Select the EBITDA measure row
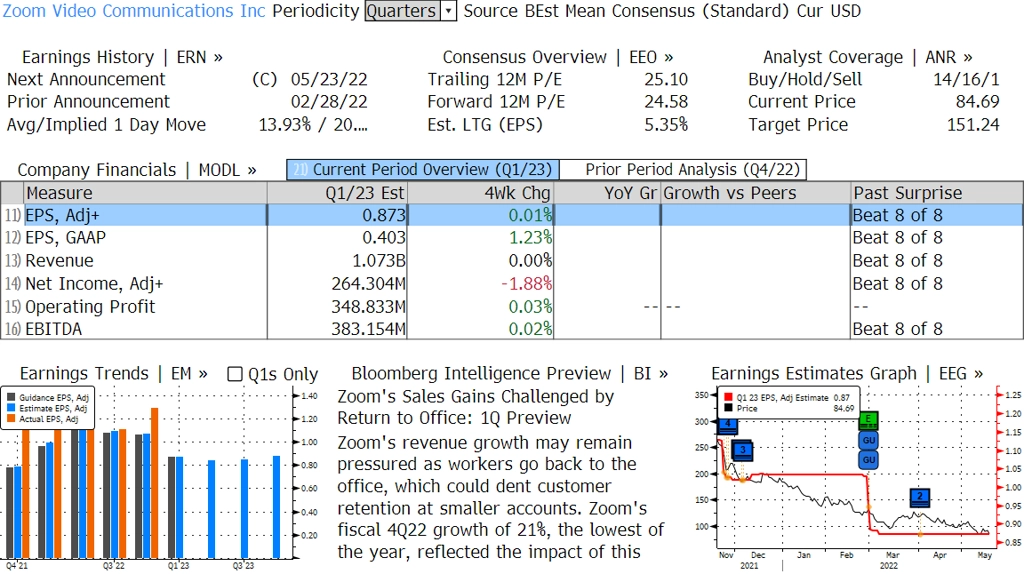This screenshot has height=574, width=1024. pos(512,329)
